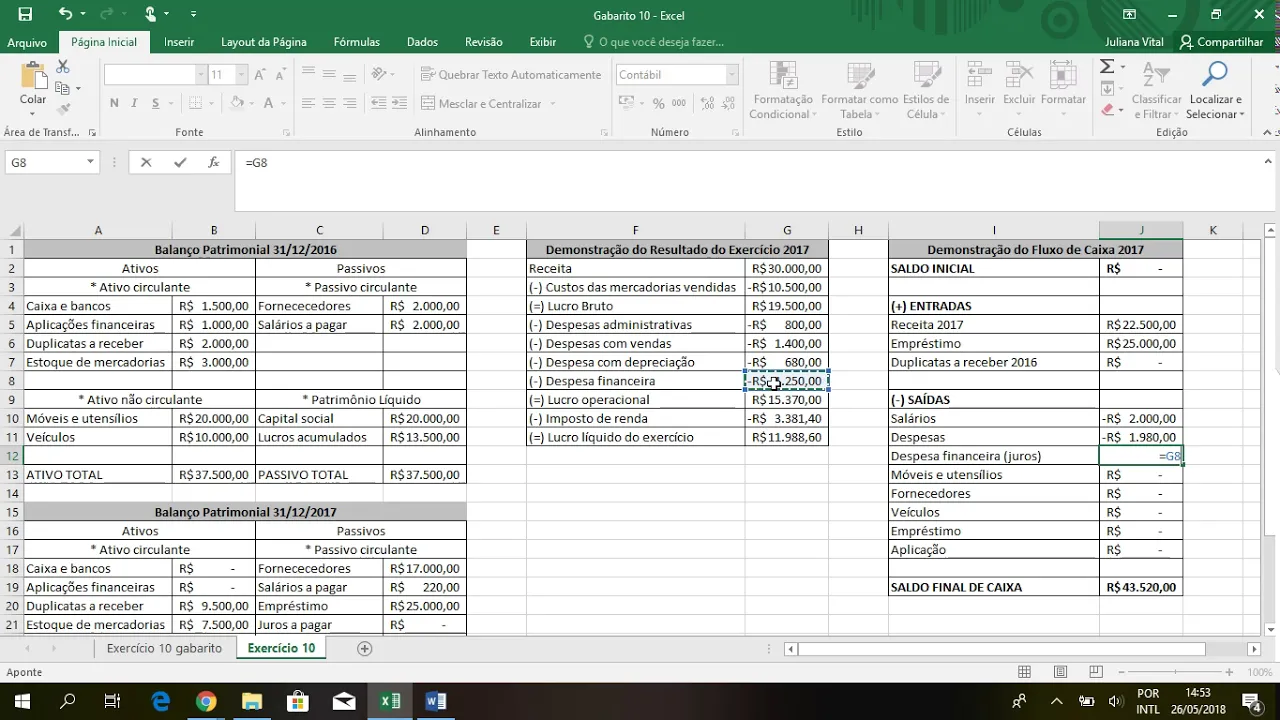Click the Format Painter brush icon
Viewport: 1280px width, 720px height.
click(x=63, y=109)
